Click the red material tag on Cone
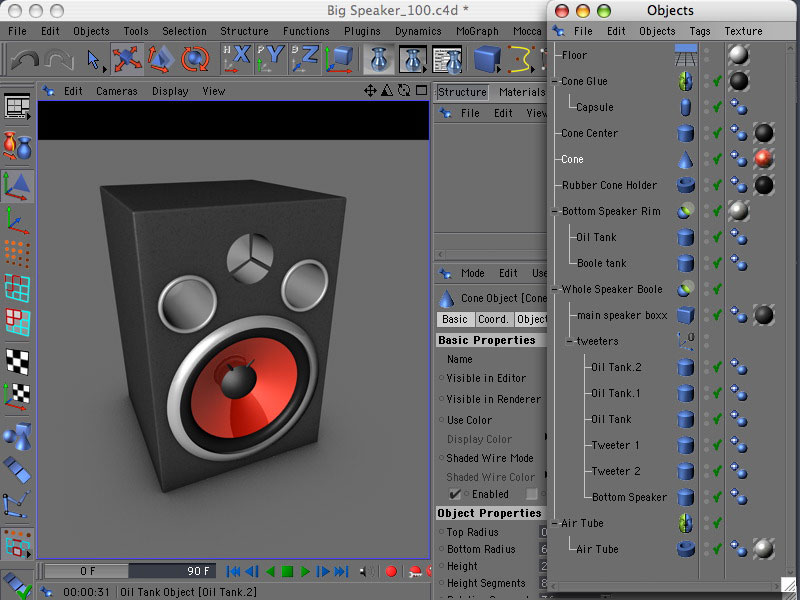The width and height of the screenshot is (800, 600). (x=764, y=159)
